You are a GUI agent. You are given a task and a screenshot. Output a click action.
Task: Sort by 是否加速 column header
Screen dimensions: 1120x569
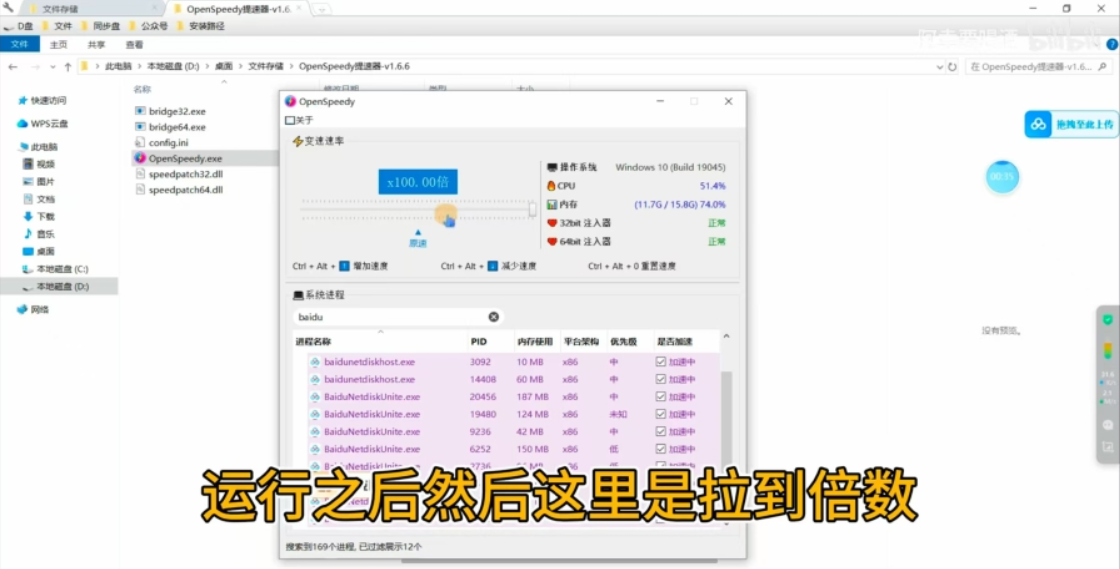click(x=674, y=342)
